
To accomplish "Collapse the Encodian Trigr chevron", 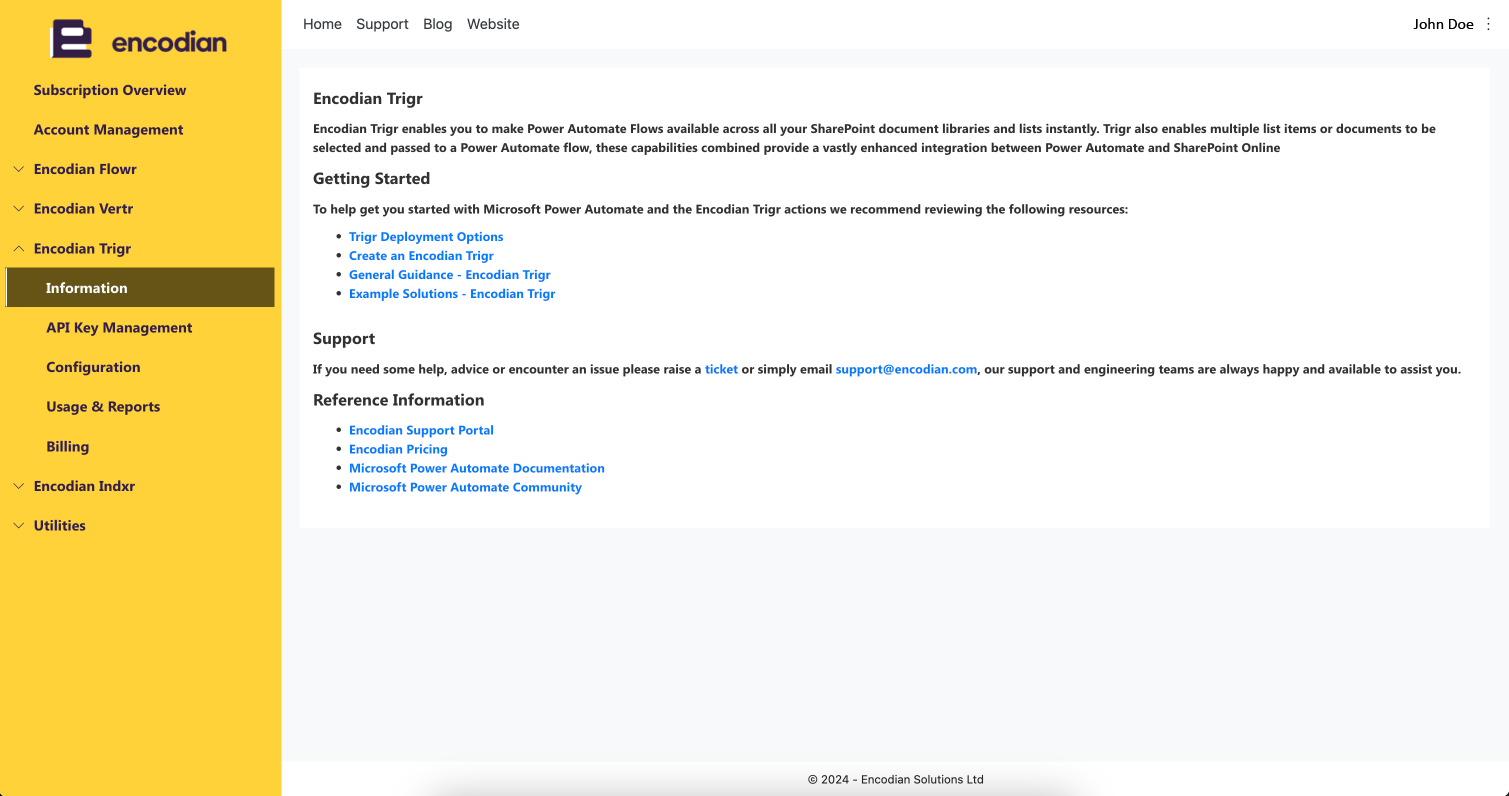I will pyautogui.click(x=18, y=249).
